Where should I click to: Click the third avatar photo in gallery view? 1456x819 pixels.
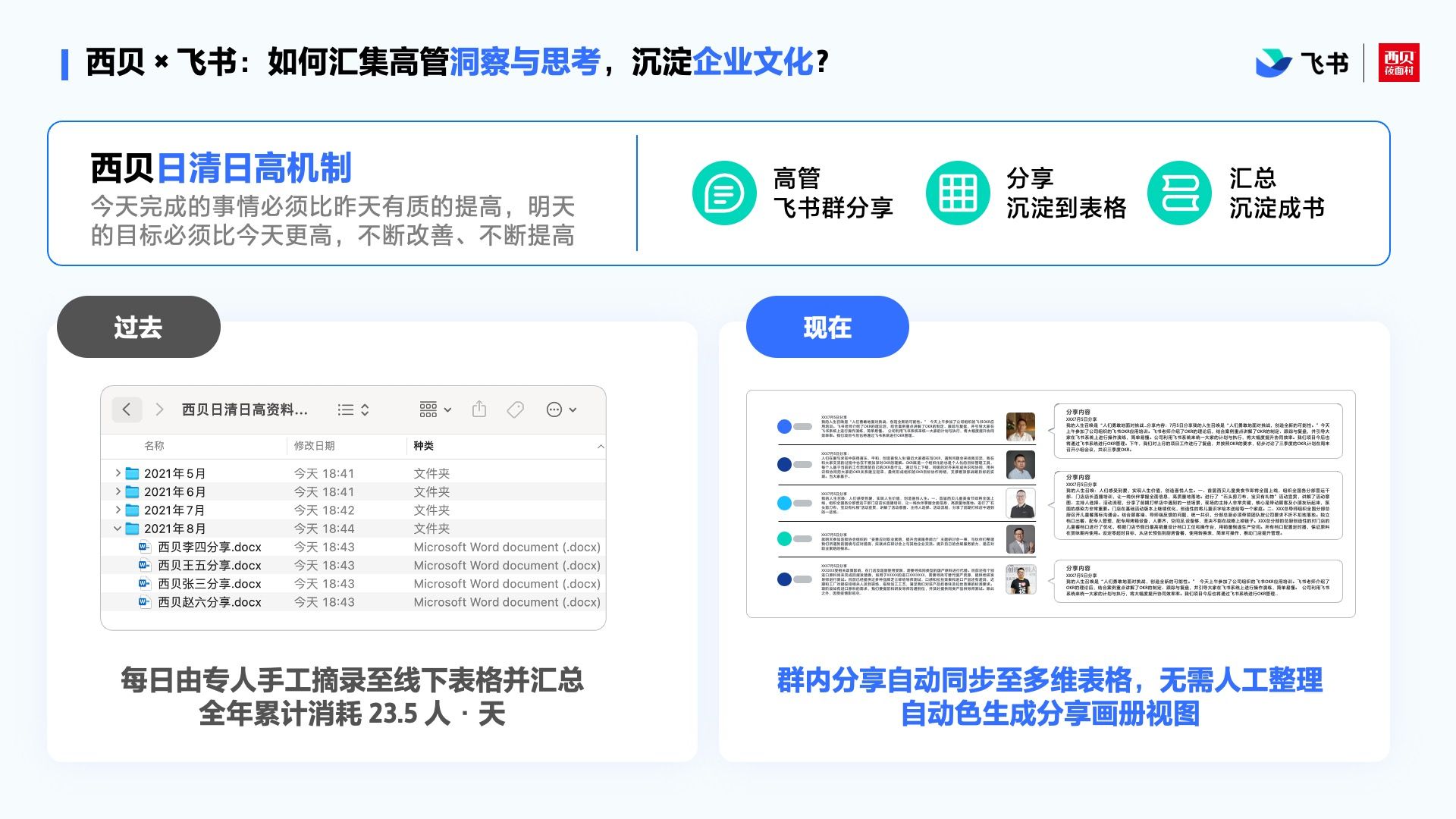pyautogui.click(x=1021, y=503)
